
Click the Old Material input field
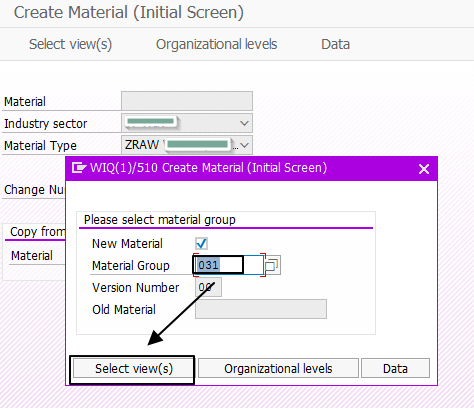pos(261,309)
